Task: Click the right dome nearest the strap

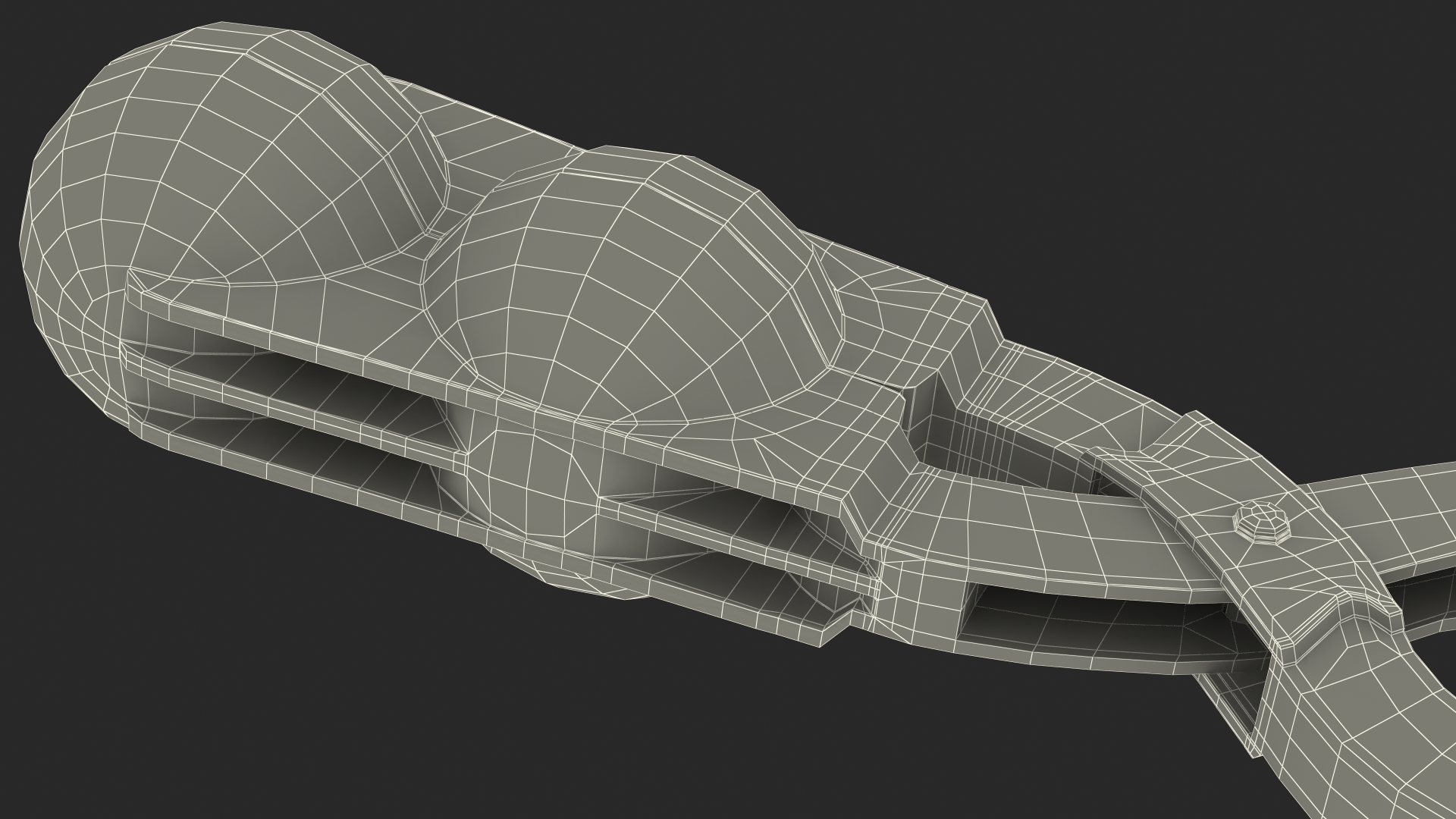Action: tap(633, 284)
